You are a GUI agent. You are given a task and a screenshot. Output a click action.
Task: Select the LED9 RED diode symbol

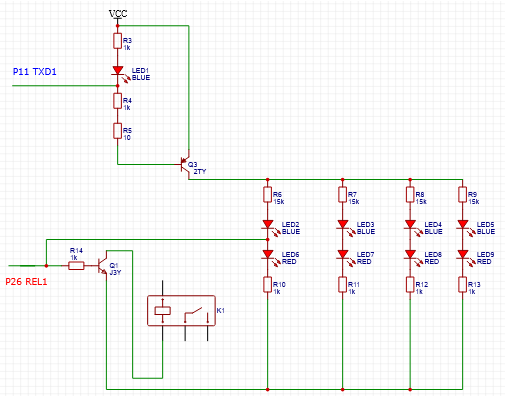pyautogui.click(x=463, y=255)
